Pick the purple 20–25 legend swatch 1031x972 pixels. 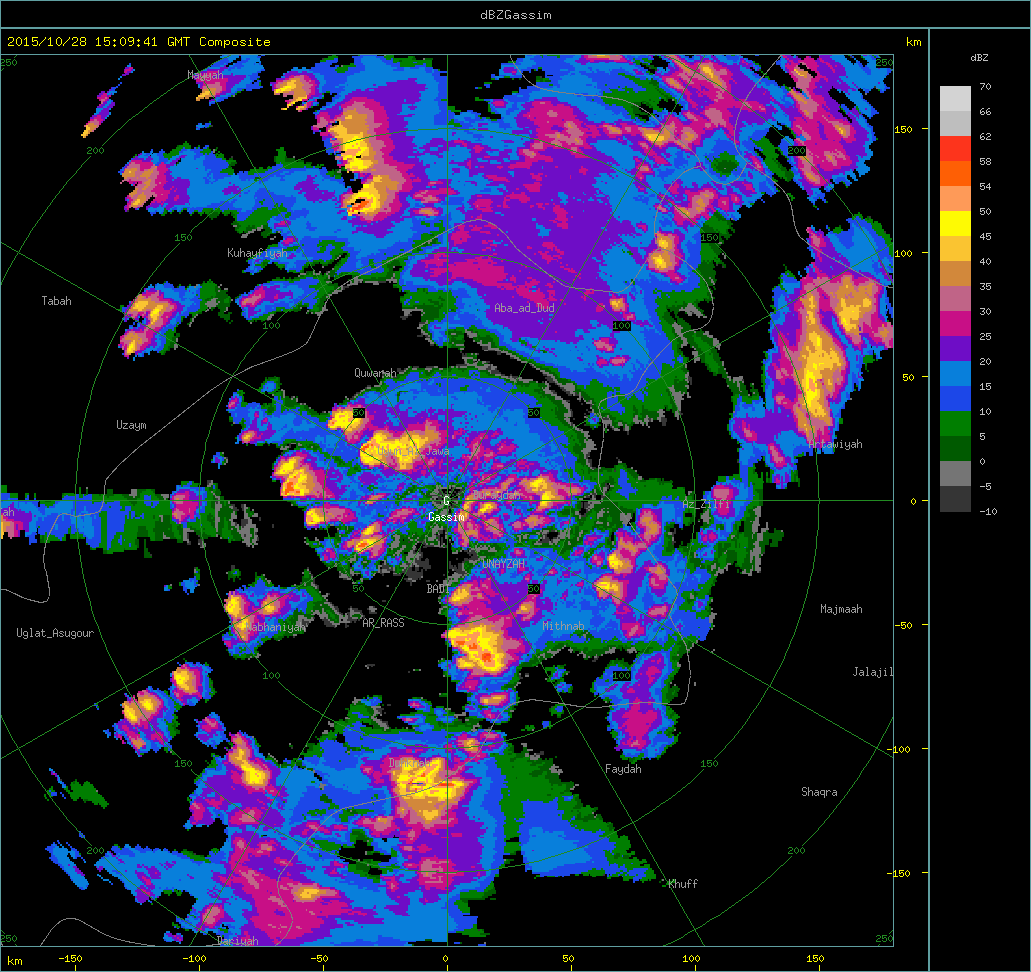tap(955, 349)
